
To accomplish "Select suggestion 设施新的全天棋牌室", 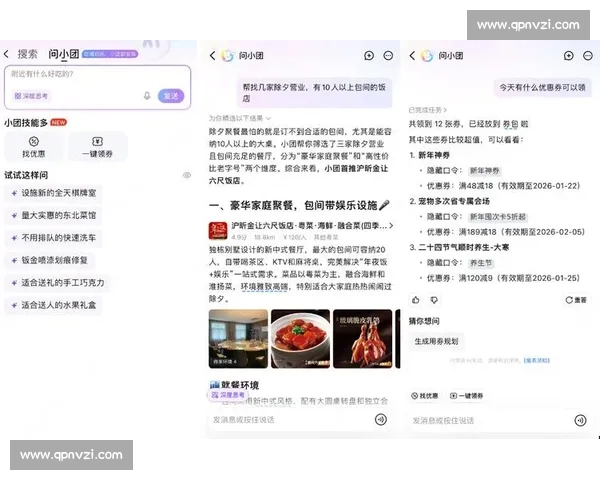I will [x=54, y=193].
